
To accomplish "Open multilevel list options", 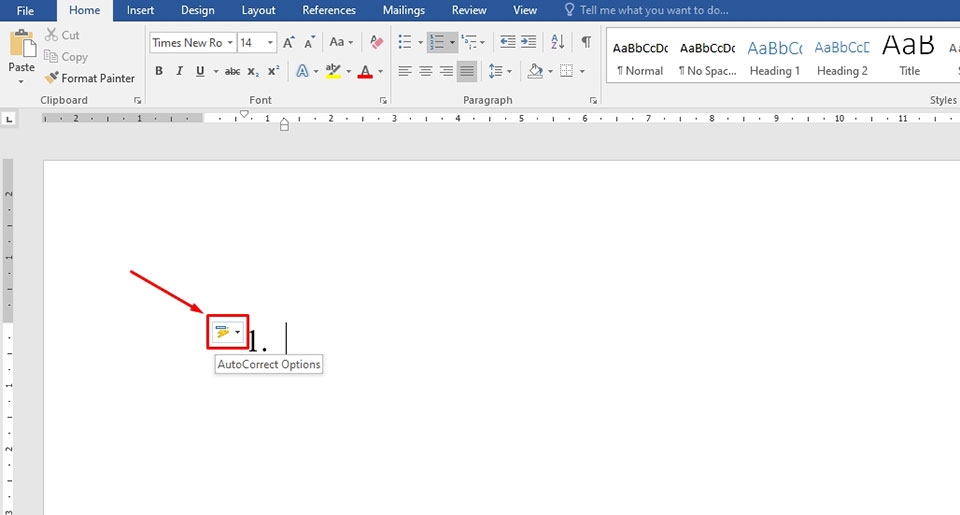I will [473, 42].
